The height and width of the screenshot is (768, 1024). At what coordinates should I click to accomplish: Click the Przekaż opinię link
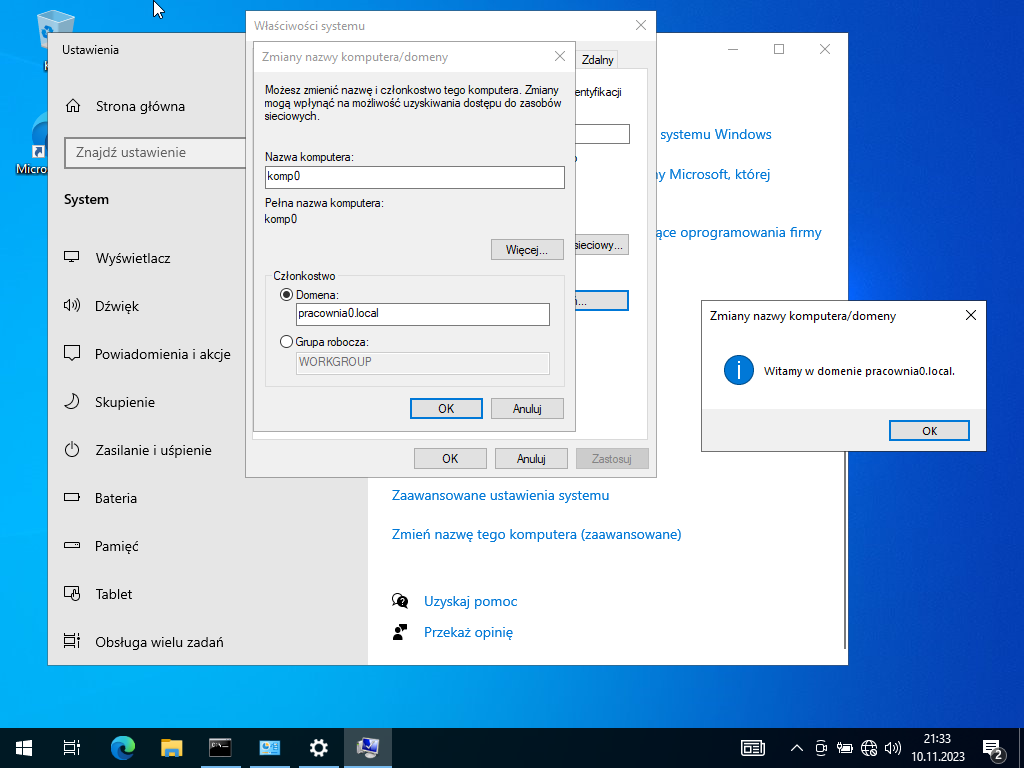[x=468, y=632]
